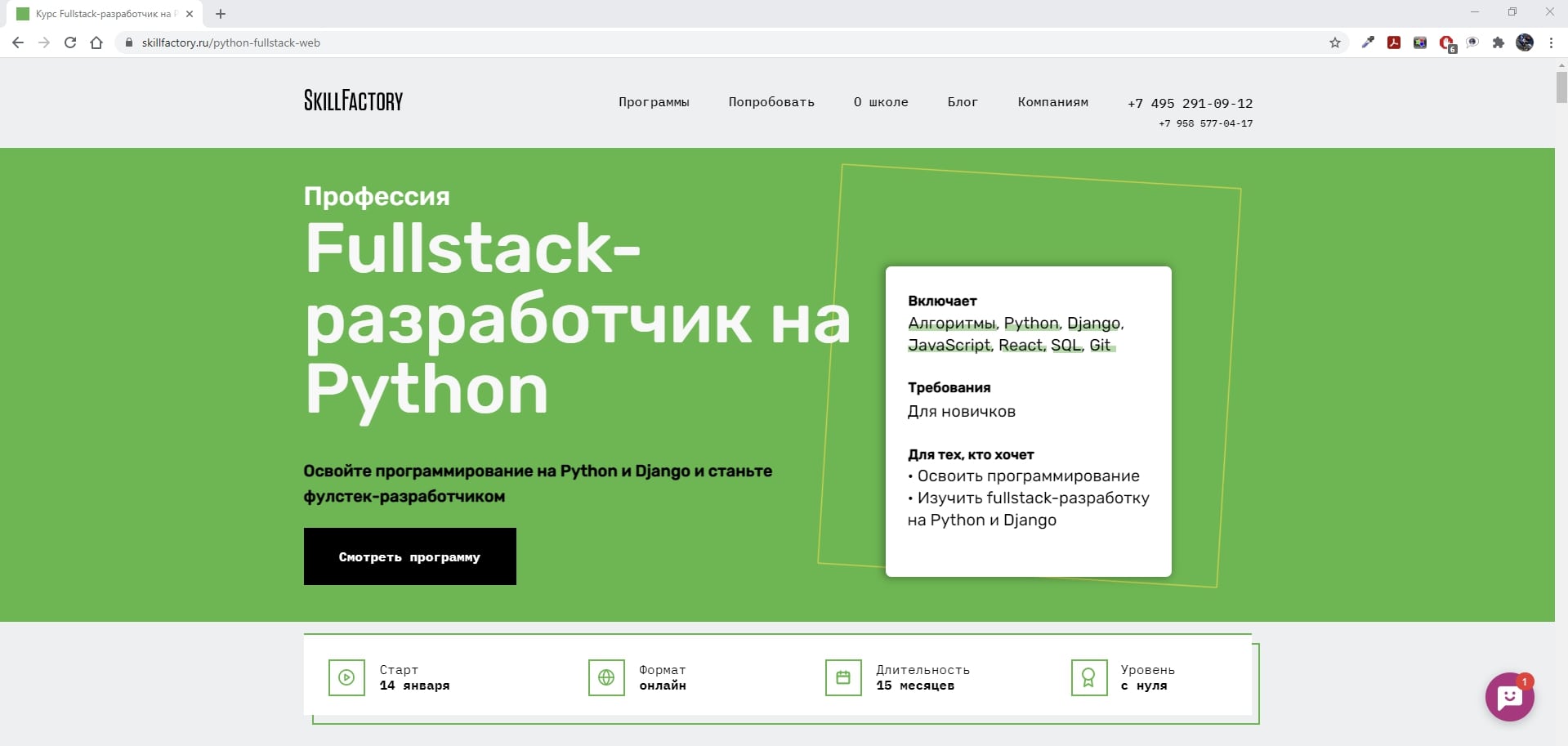Click the с нуля level text
Image resolution: width=1568 pixels, height=746 pixels.
coord(1144,686)
